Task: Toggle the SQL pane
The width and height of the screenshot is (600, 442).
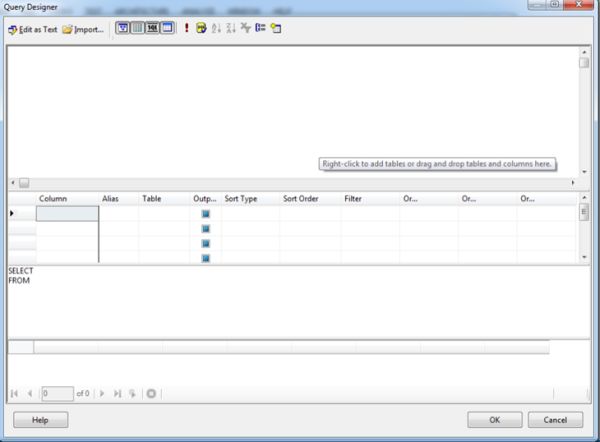Action: tap(152, 28)
